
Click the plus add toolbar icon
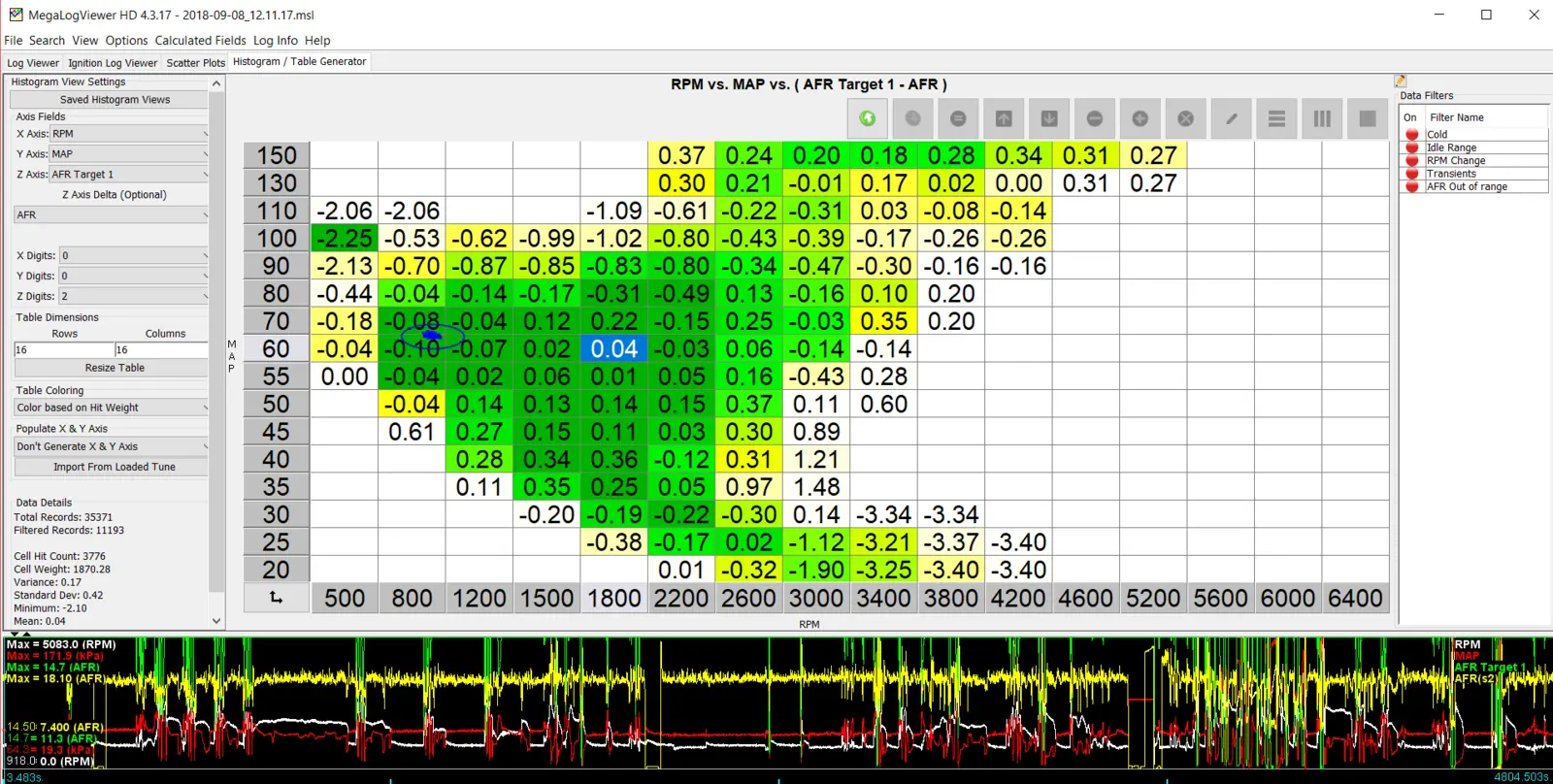click(x=1140, y=118)
